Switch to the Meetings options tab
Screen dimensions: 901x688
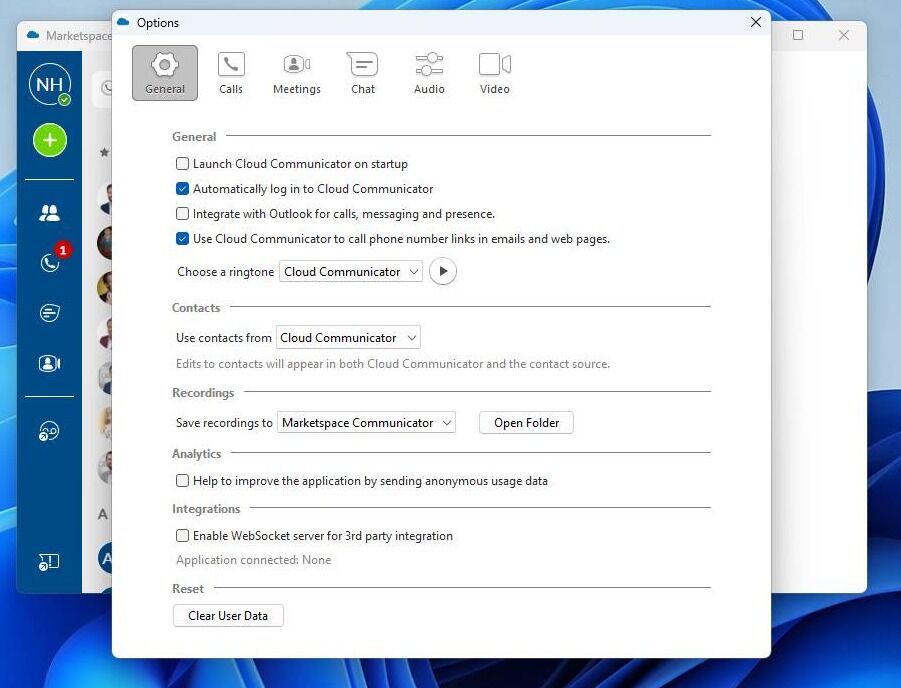click(297, 73)
